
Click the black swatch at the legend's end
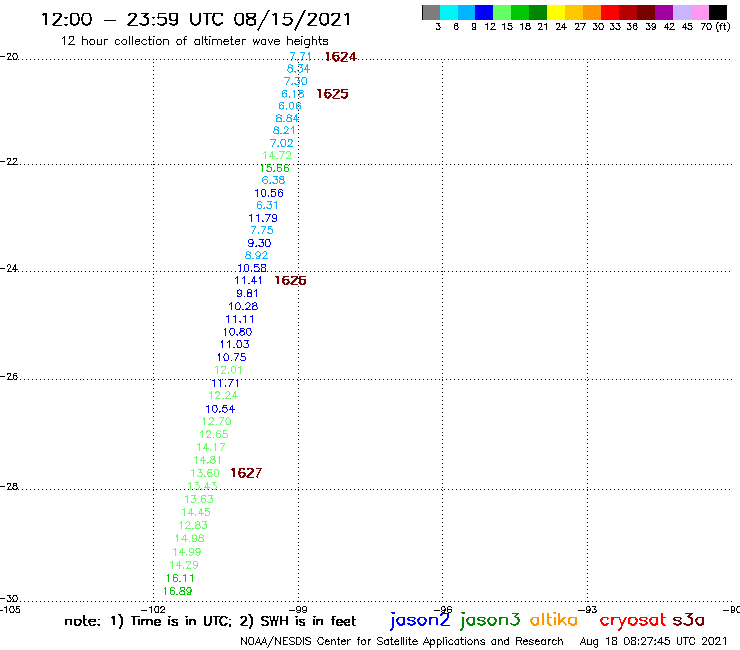coord(718,12)
